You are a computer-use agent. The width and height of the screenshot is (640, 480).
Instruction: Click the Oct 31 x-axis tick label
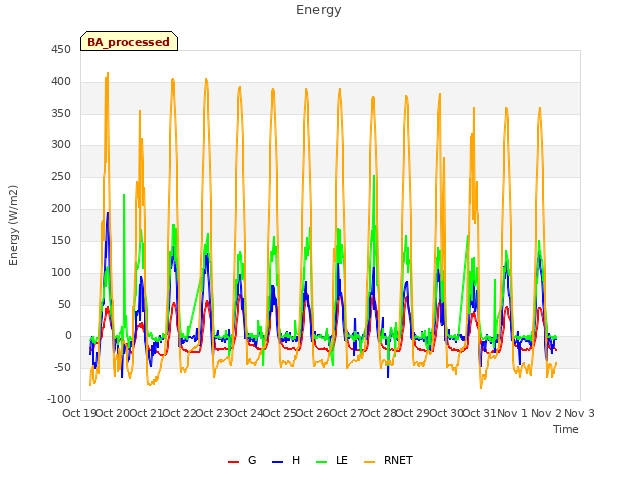click(x=479, y=413)
